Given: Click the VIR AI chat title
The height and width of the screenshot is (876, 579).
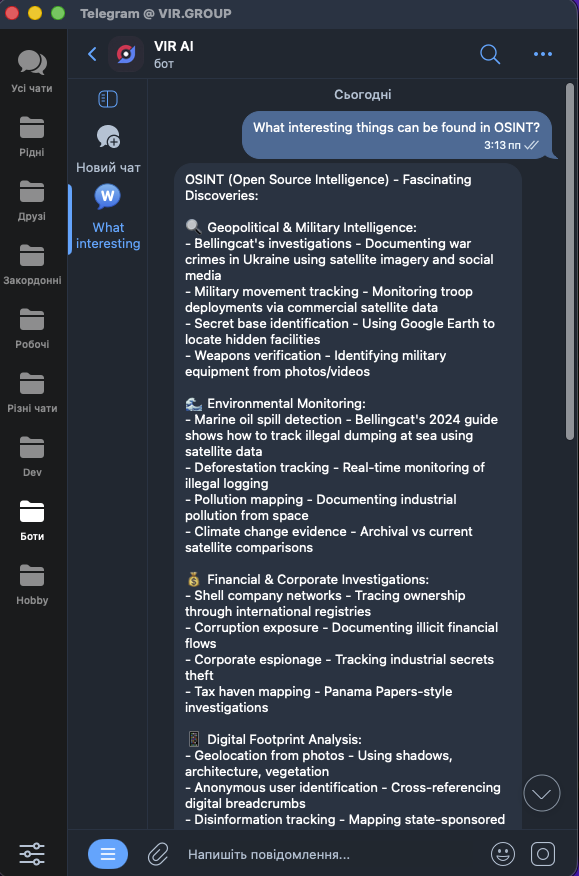Looking at the screenshot, I should coord(174,46).
